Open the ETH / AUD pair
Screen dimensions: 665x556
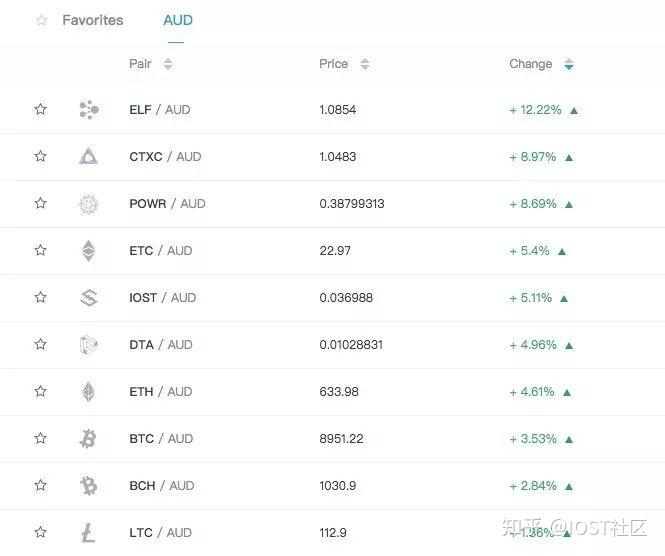pyautogui.click(x=161, y=392)
